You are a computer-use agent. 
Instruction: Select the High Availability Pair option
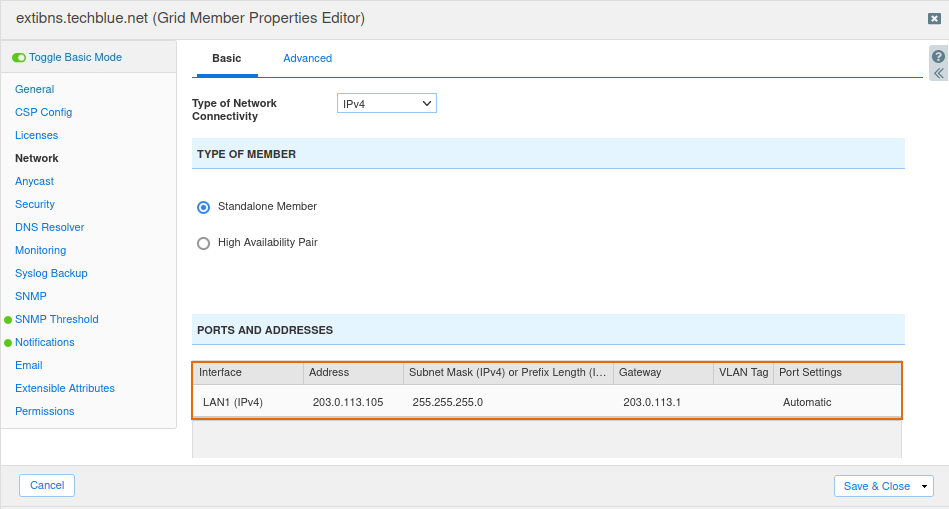click(x=203, y=243)
